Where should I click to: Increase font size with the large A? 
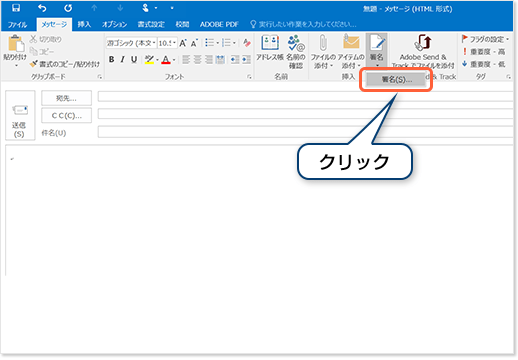[183, 43]
